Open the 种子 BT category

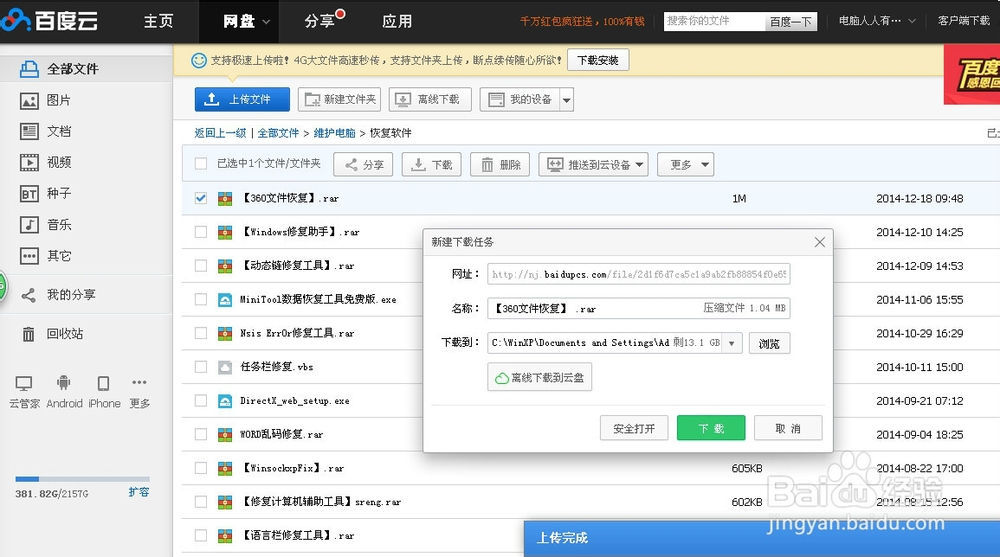pos(46,193)
